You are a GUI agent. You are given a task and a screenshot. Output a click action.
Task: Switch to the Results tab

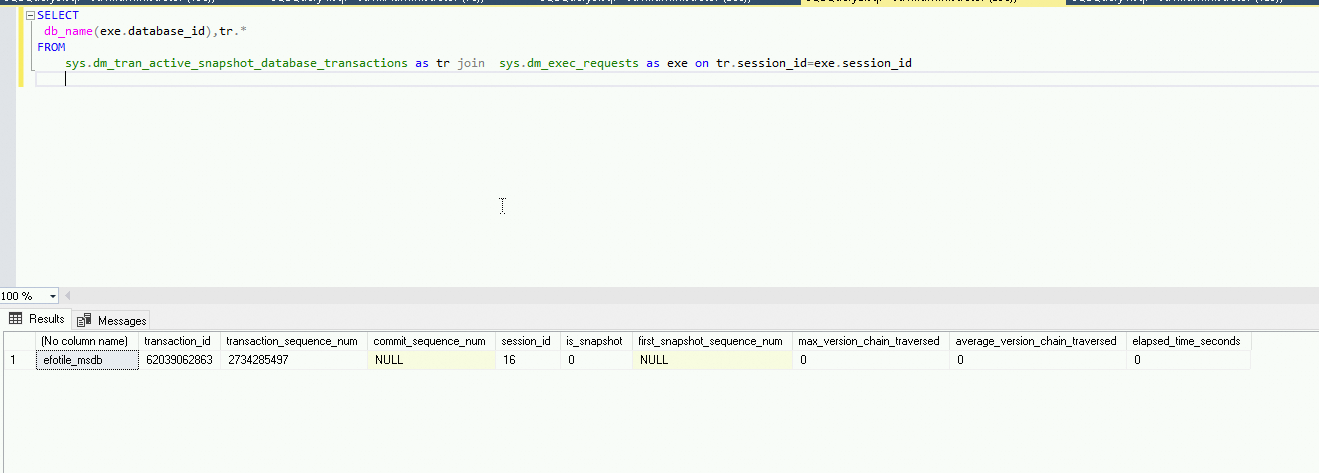(37, 319)
